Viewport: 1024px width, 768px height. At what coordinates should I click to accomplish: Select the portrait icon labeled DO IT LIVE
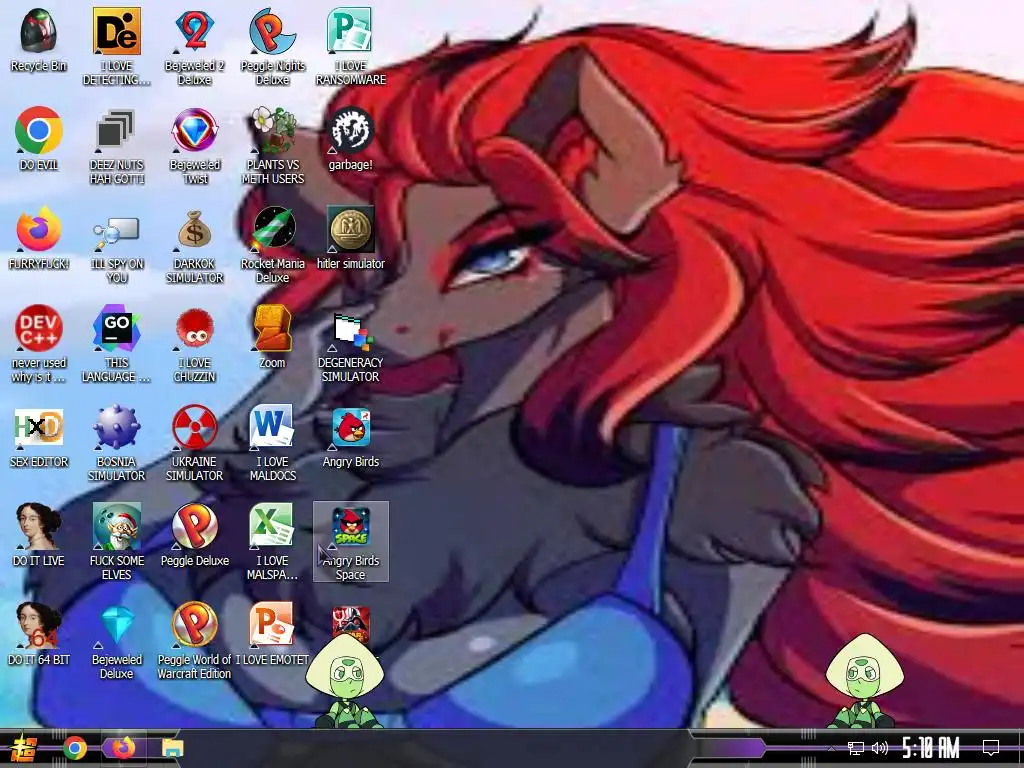(39, 526)
